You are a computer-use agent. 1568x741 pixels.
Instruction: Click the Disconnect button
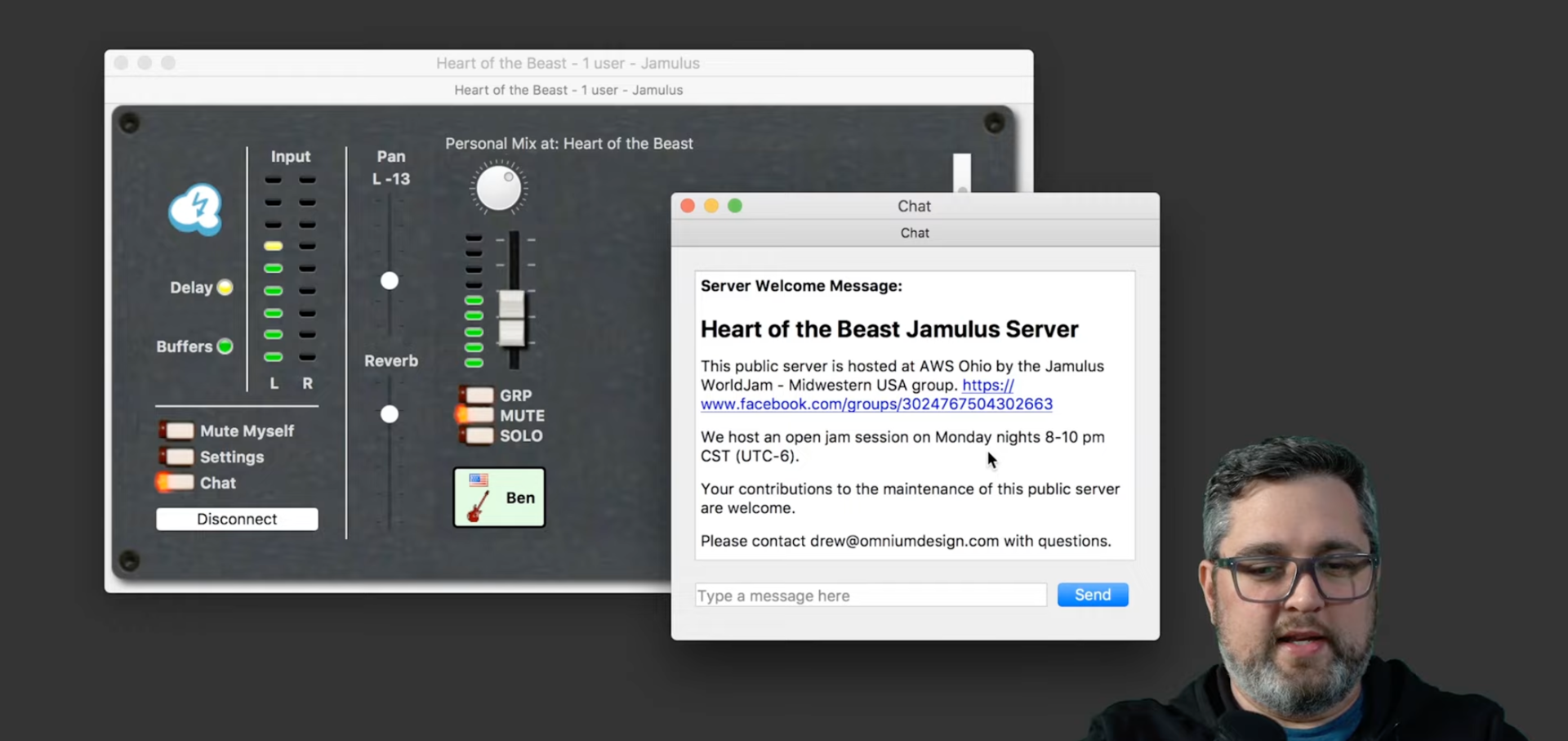point(237,519)
